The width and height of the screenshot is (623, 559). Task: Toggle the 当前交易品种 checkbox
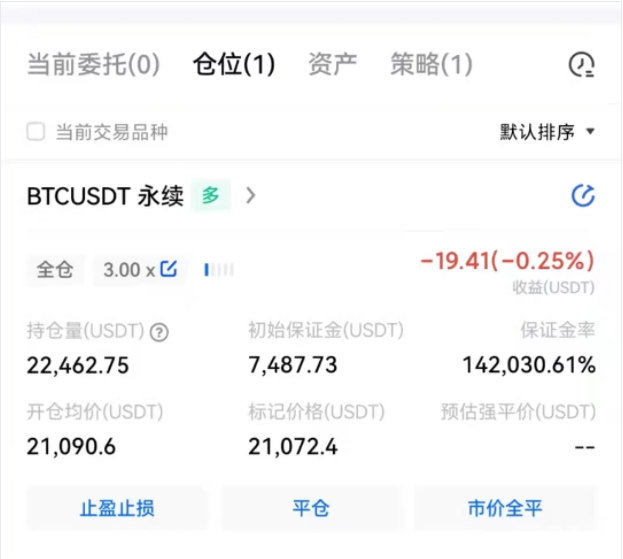pos(36,132)
